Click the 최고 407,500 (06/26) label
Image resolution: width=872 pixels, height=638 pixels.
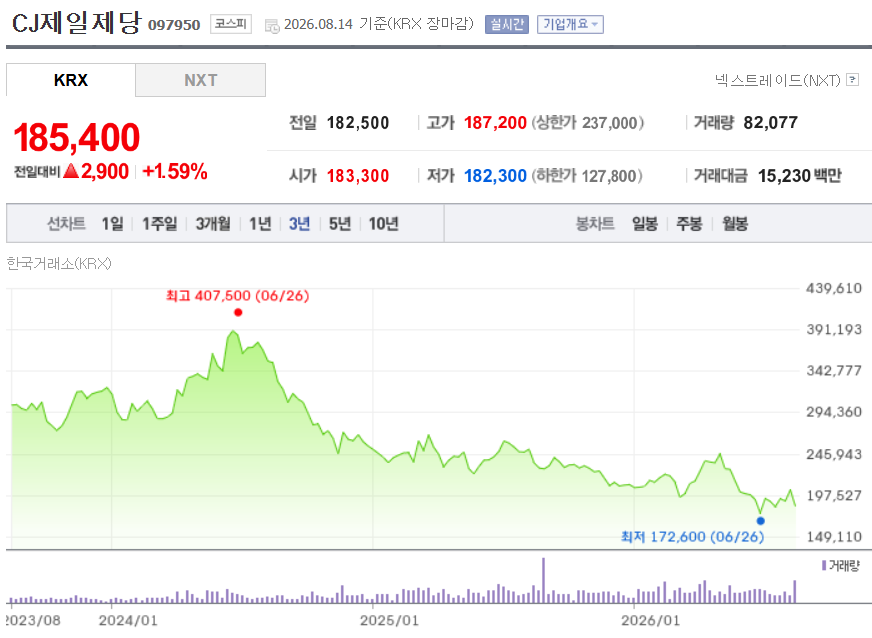237,295
